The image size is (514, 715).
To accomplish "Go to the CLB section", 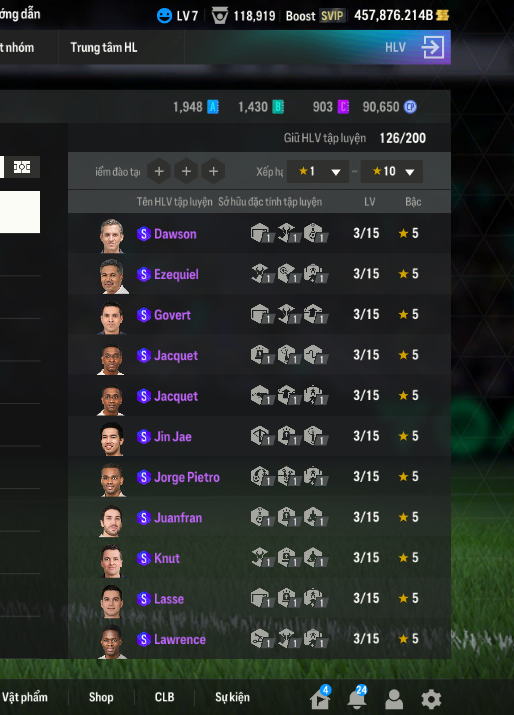I will pos(164,697).
